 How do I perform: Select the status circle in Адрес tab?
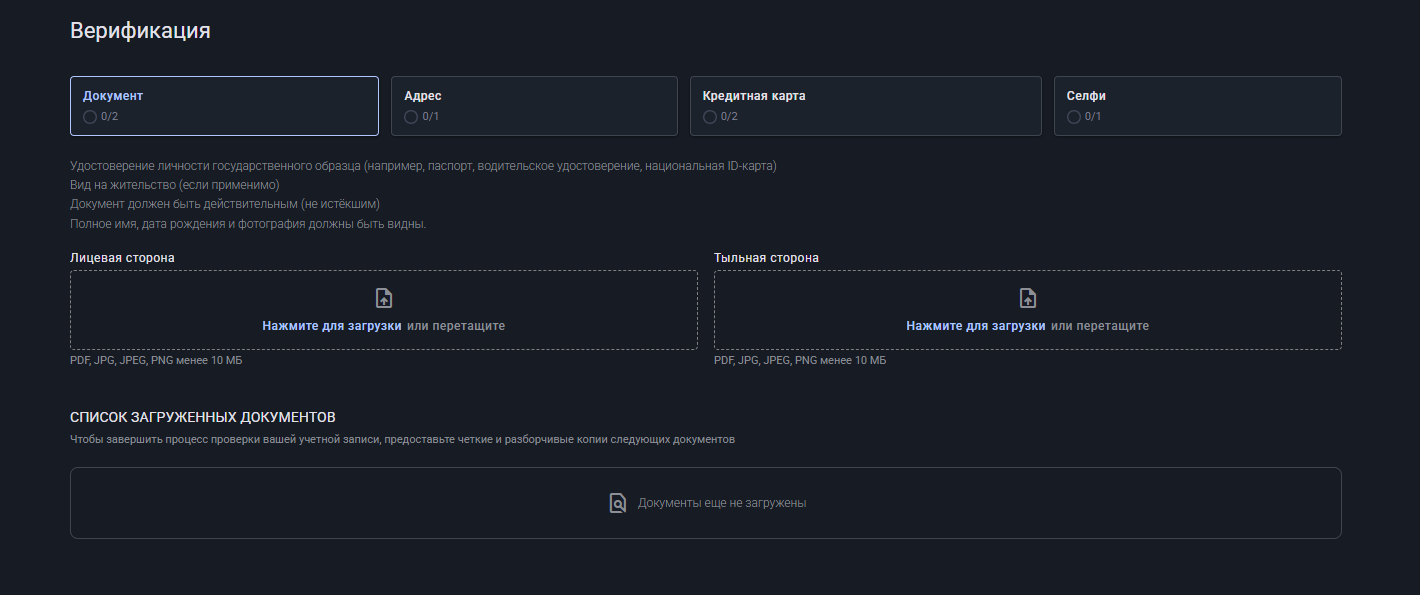tap(411, 117)
